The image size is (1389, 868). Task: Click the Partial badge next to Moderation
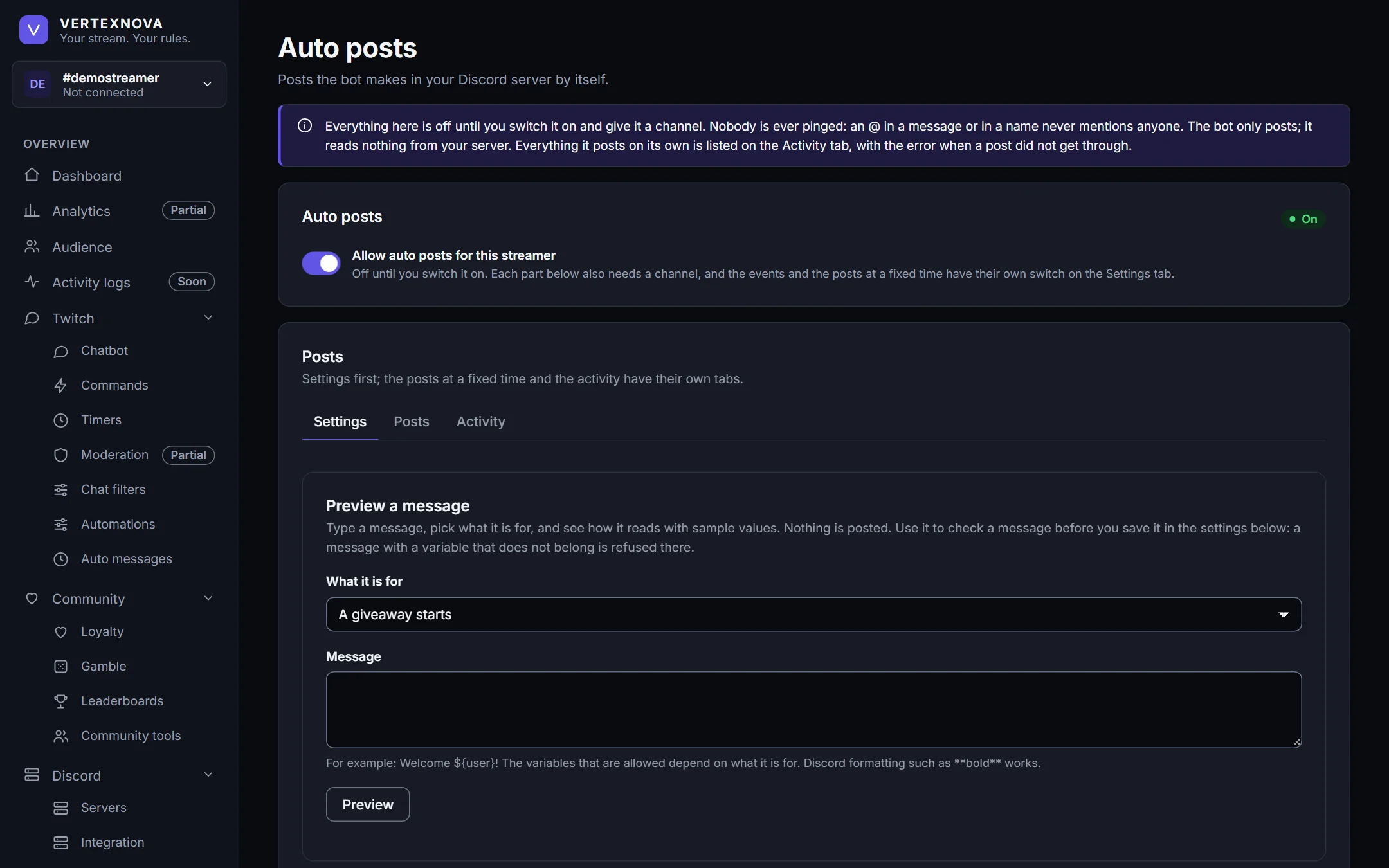188,455
